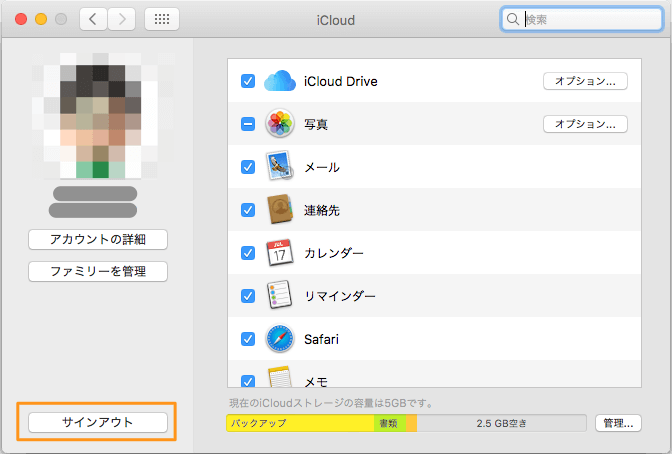Screen dimensions: 672x454
Task: Click the pixelated account profile picture
Action: pyautogui.click(x=101, y=116)
